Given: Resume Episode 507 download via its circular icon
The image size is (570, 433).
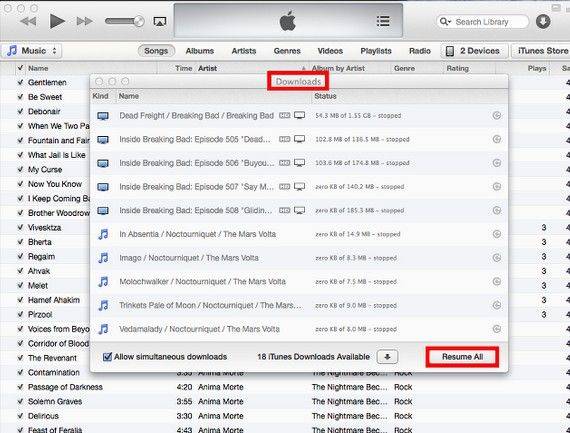Looking at the screenshot, I should point(497,187).
